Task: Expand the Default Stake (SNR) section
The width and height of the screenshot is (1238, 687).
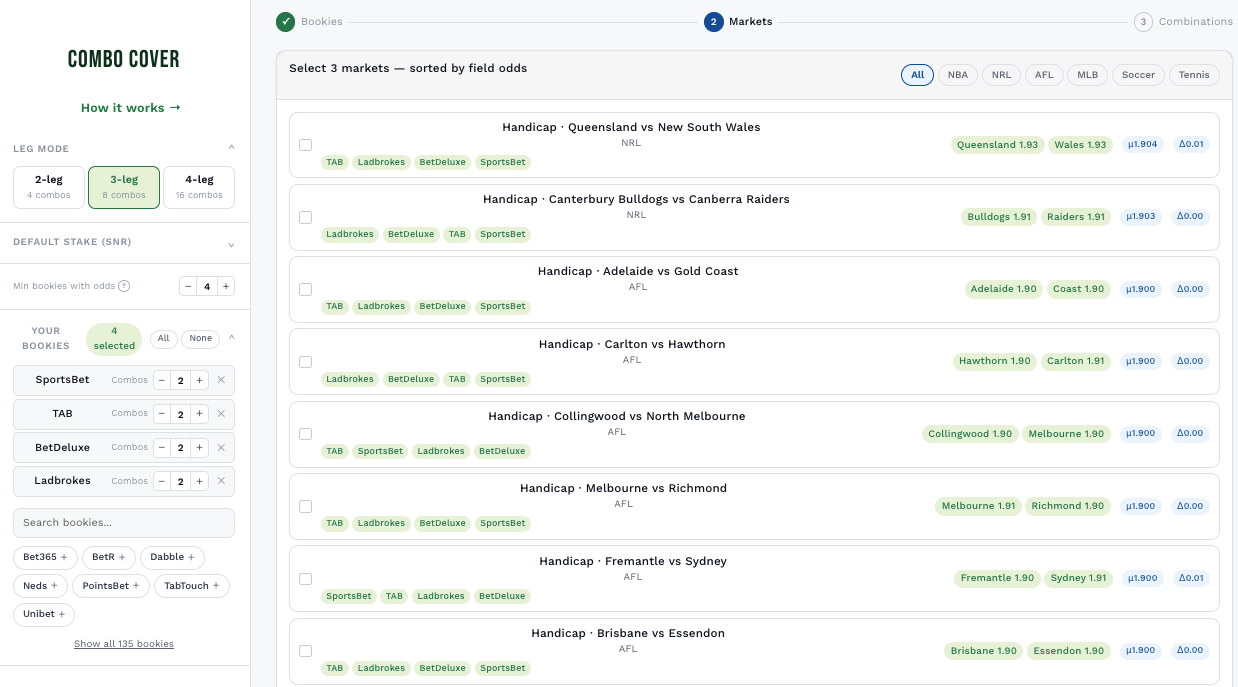Action: (124, 243)
